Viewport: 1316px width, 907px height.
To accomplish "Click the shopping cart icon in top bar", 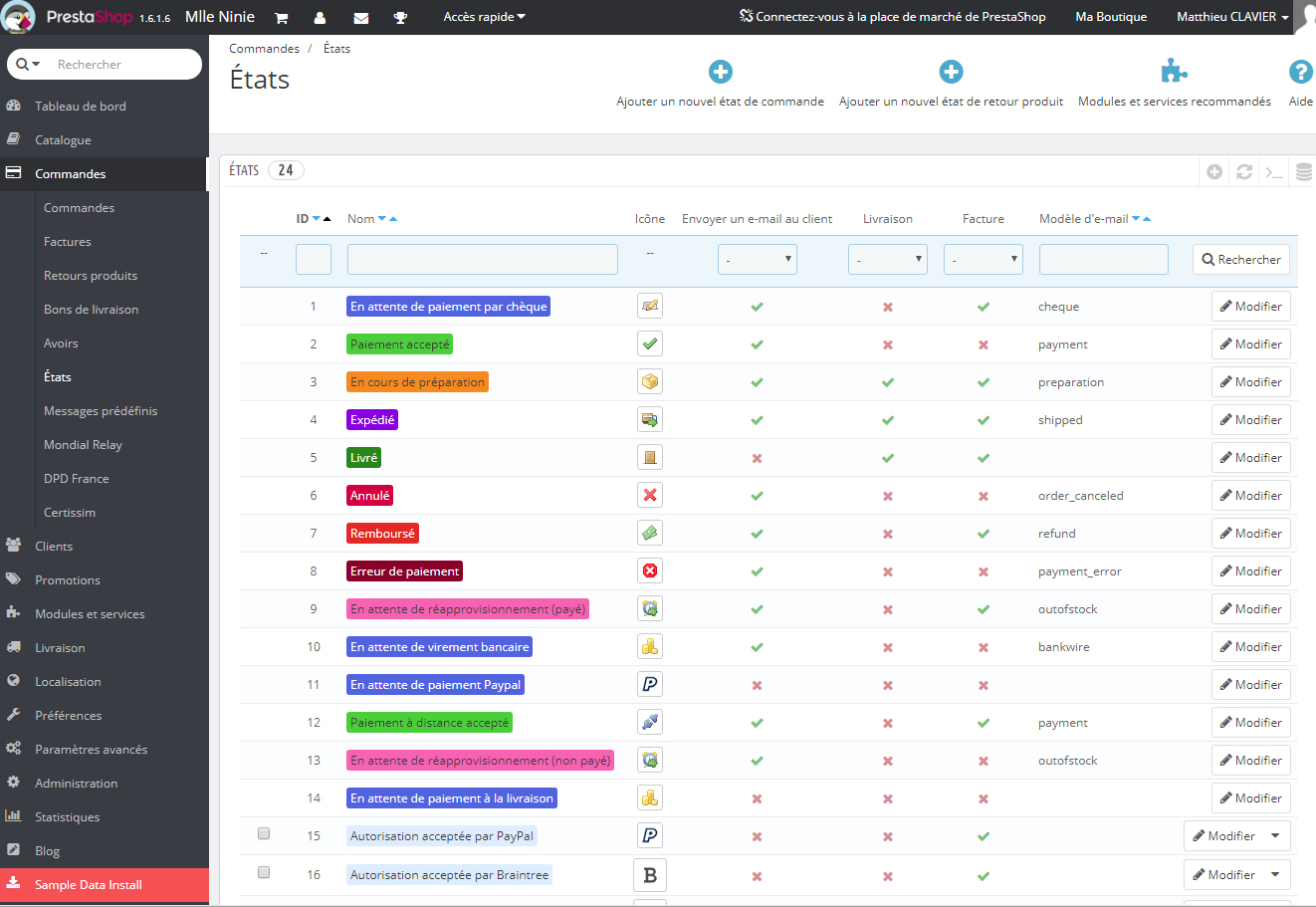I will click(281, 18).
